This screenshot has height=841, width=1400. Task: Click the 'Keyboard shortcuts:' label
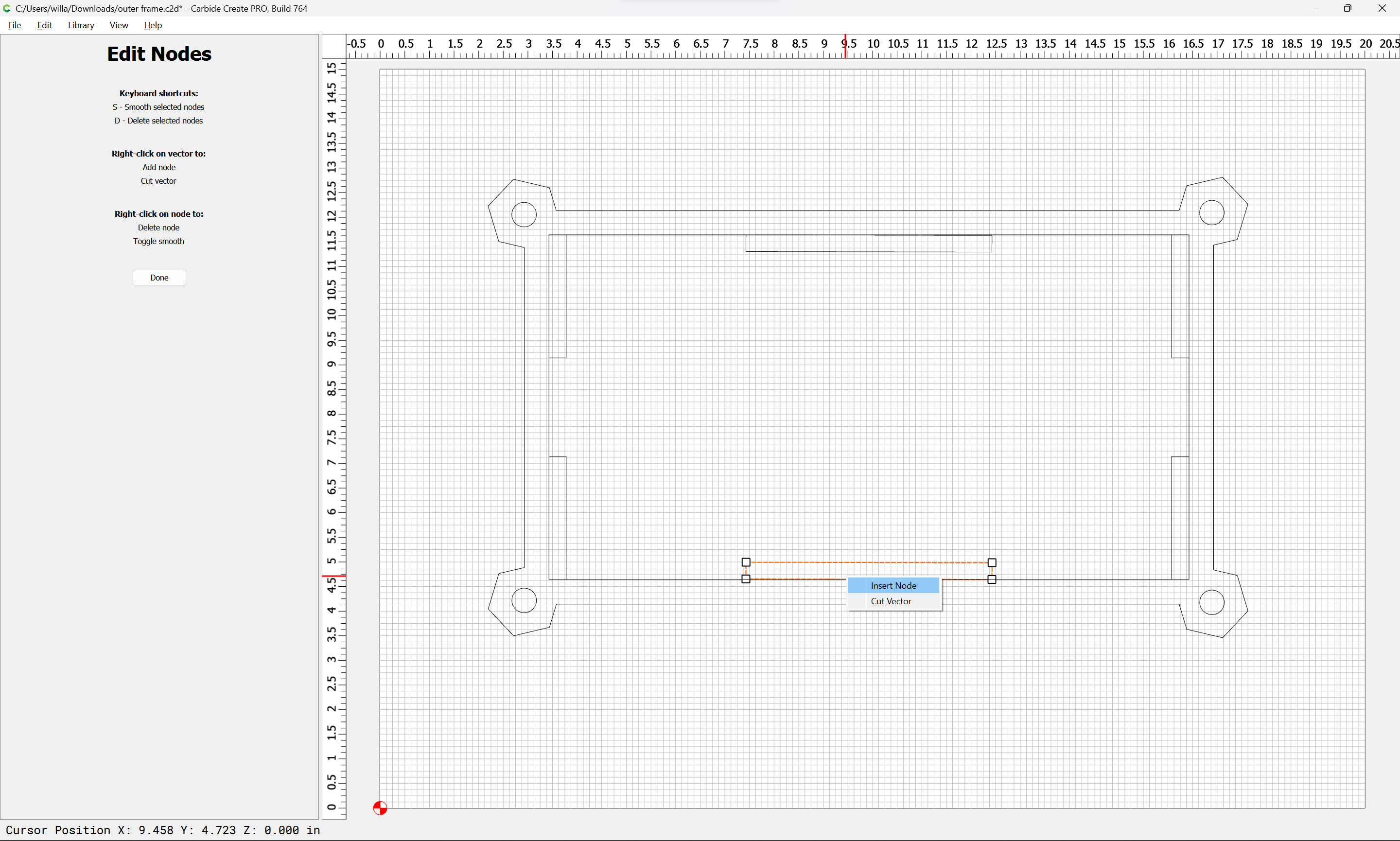158,93
